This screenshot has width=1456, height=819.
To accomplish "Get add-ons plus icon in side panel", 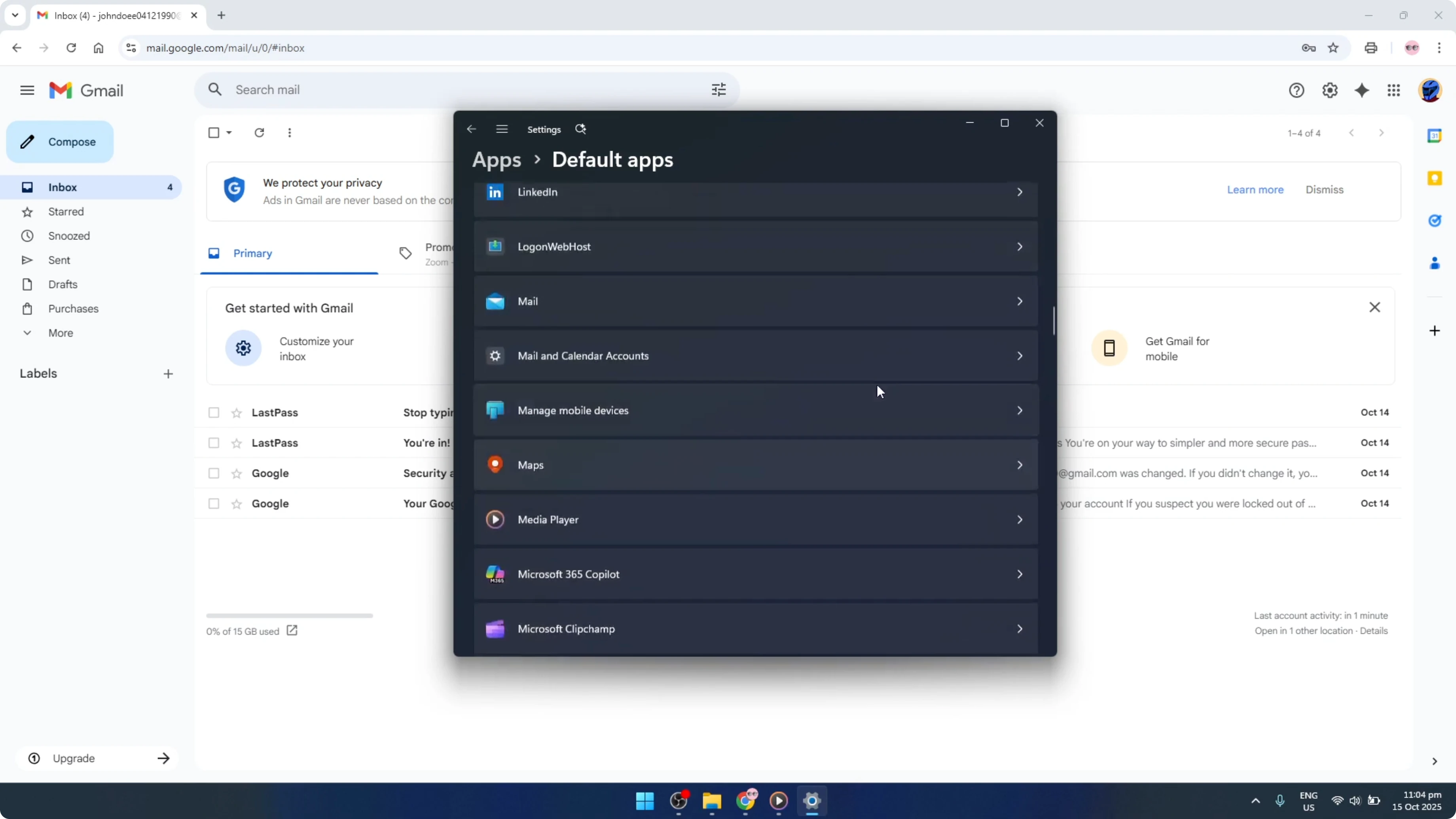I will point(1435,331).
